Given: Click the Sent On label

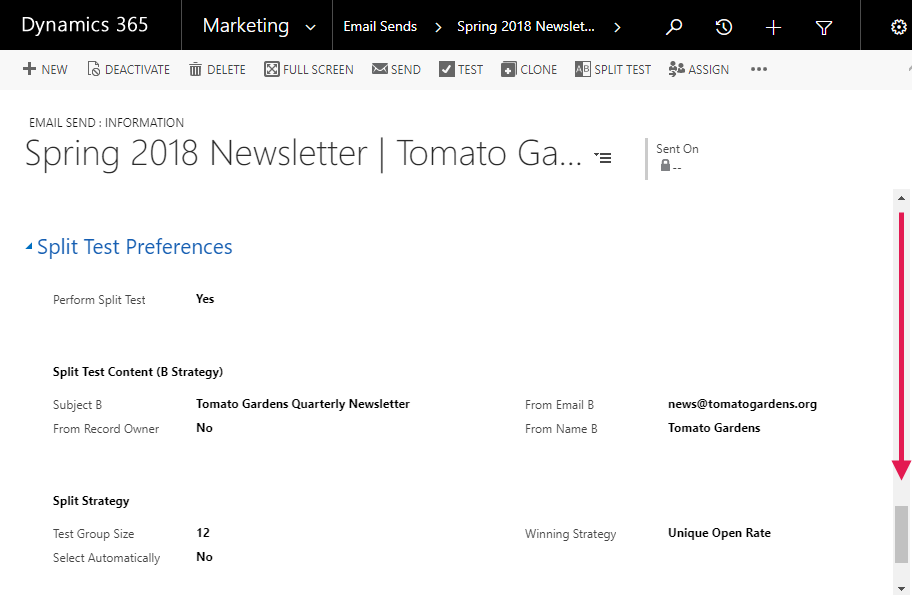Looking at the screenshot, I should click(678, 149).
